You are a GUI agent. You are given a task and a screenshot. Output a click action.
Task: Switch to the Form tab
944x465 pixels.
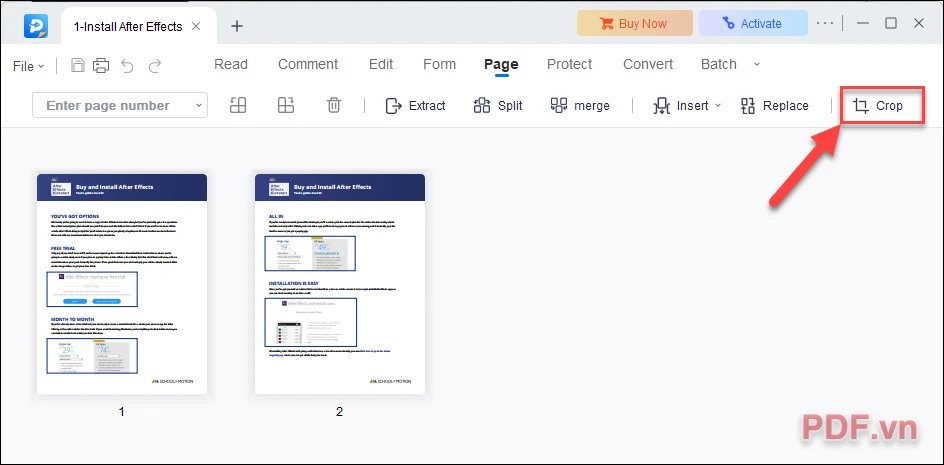point(439,64)
